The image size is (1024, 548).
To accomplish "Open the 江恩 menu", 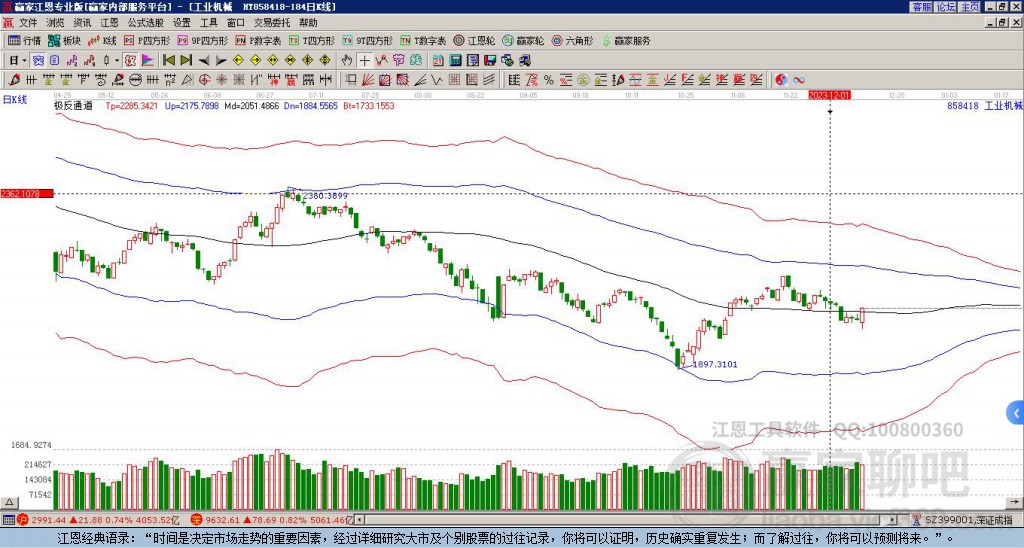I will (x=109, y=22).
